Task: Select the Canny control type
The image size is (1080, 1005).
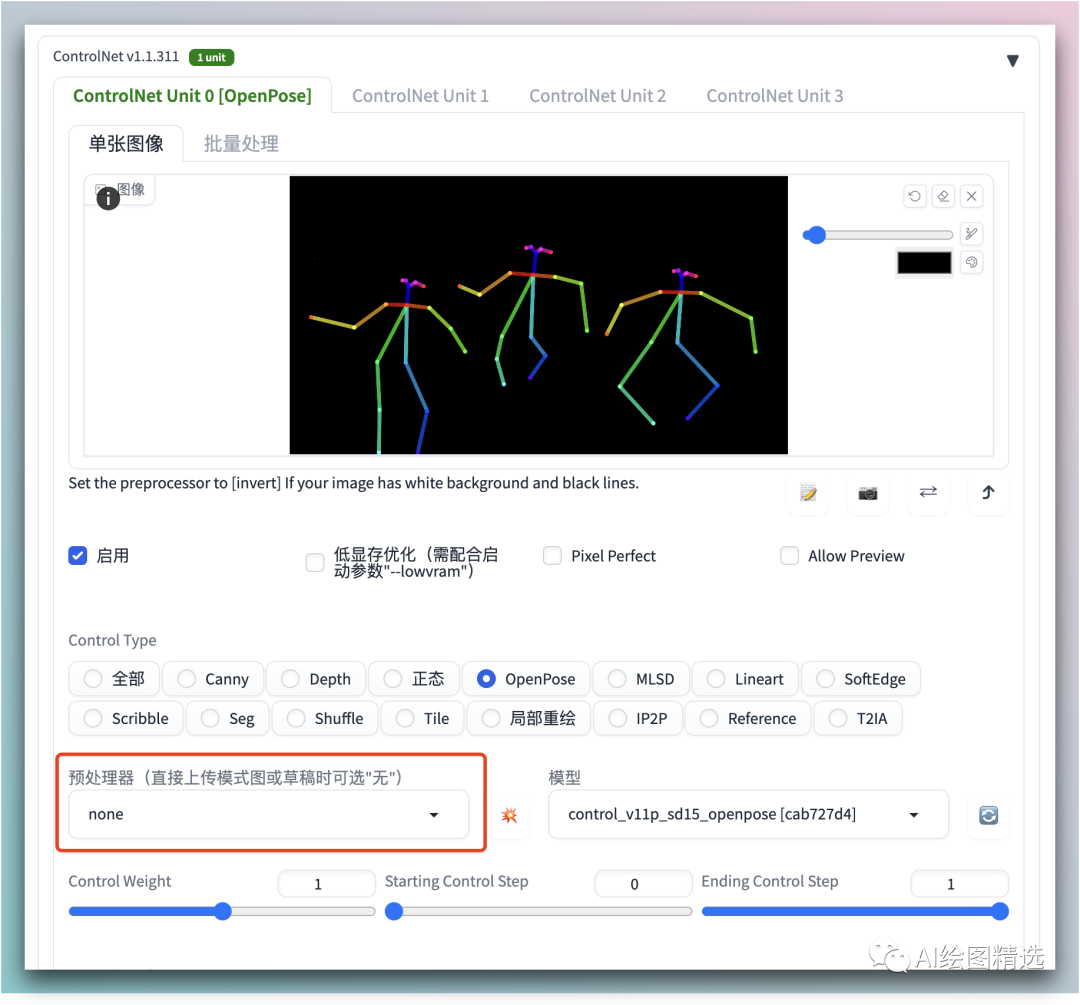Action: tap(214, 679)
